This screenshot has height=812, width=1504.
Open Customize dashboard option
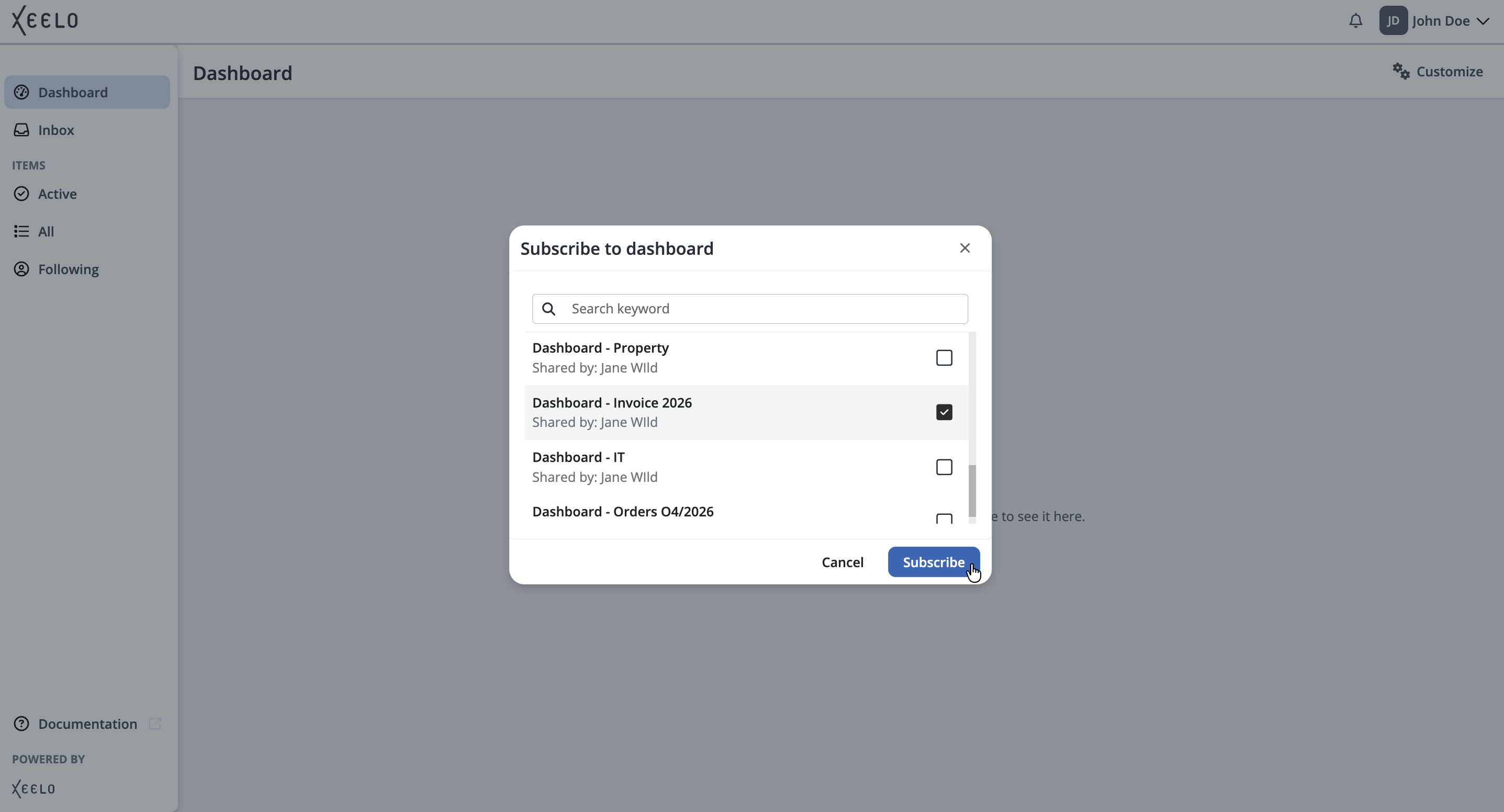[x=1438, y=71]
